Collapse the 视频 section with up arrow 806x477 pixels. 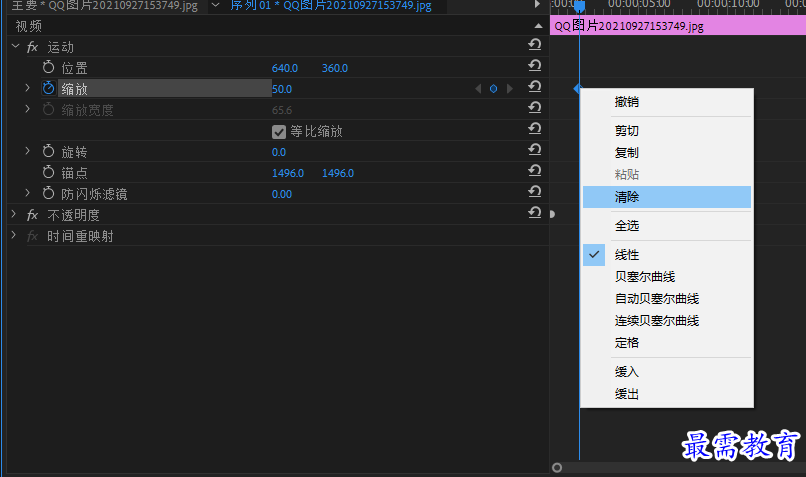[x=538, y=26]
